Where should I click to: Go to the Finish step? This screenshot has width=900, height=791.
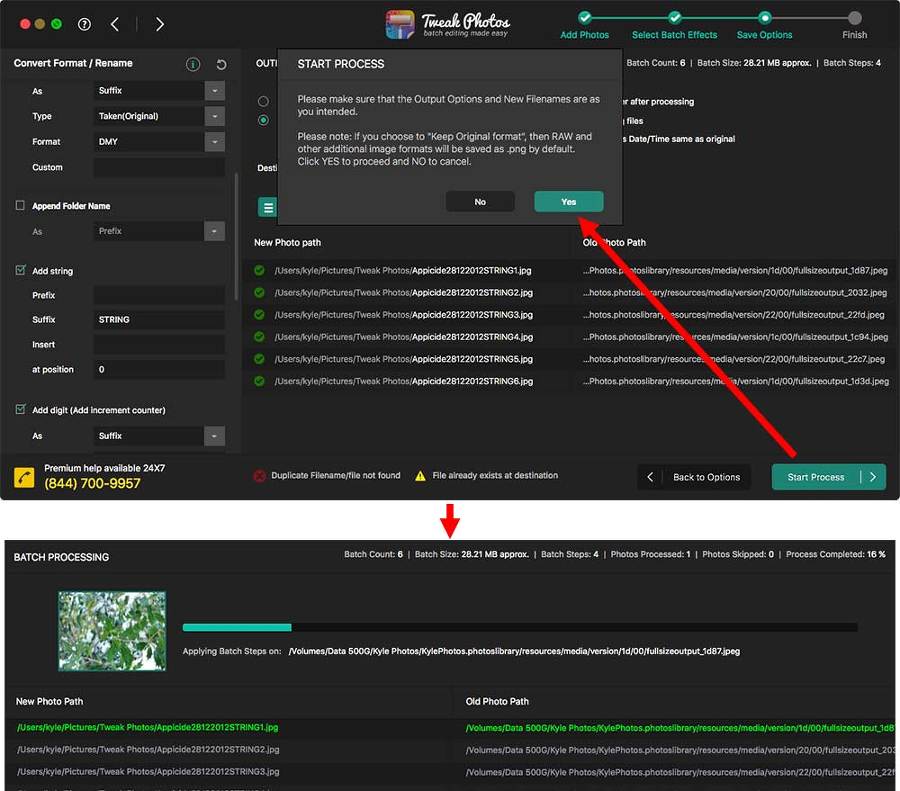(x=855, y=25)
